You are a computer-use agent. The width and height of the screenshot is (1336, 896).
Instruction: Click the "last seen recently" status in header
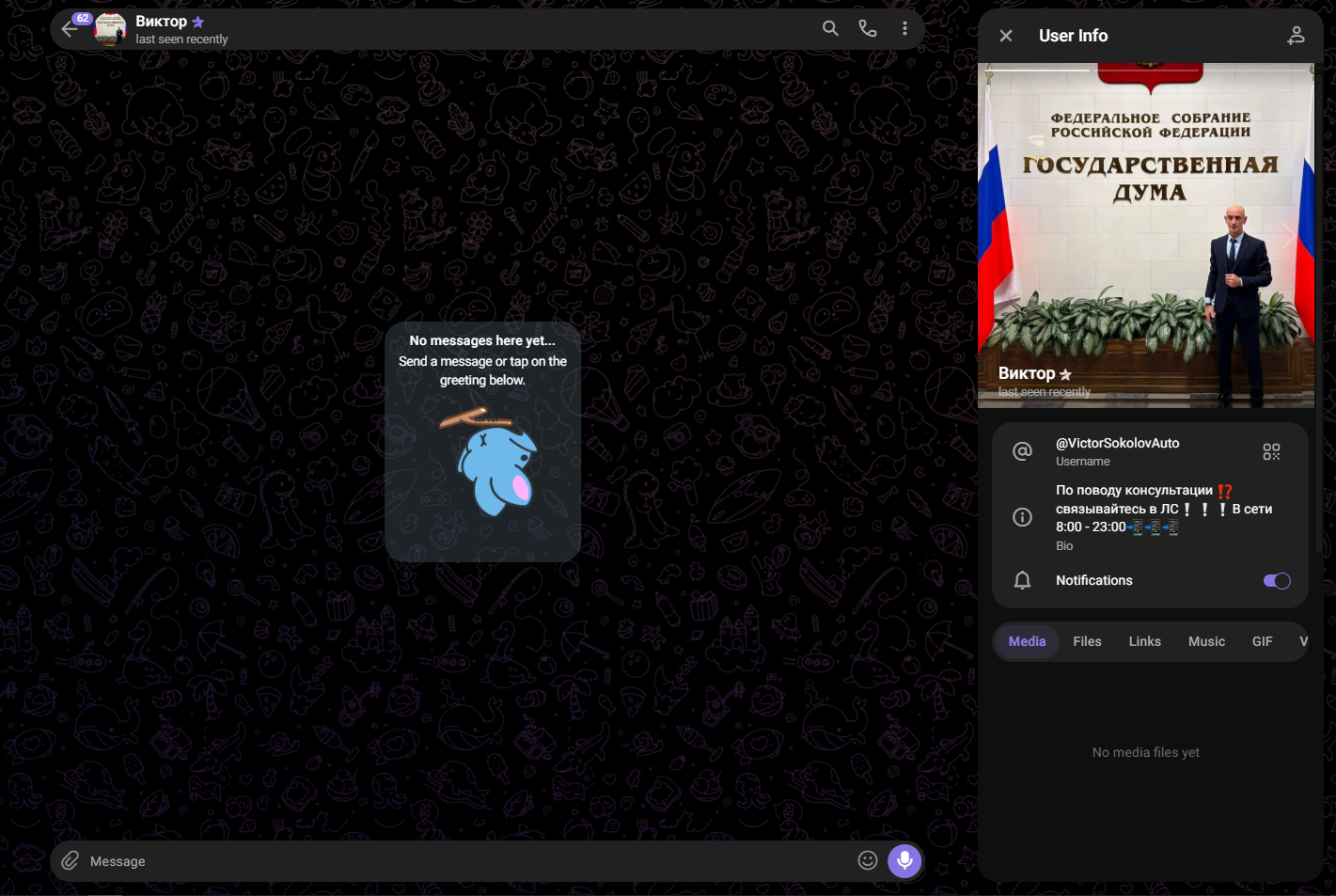click(181, 39)
